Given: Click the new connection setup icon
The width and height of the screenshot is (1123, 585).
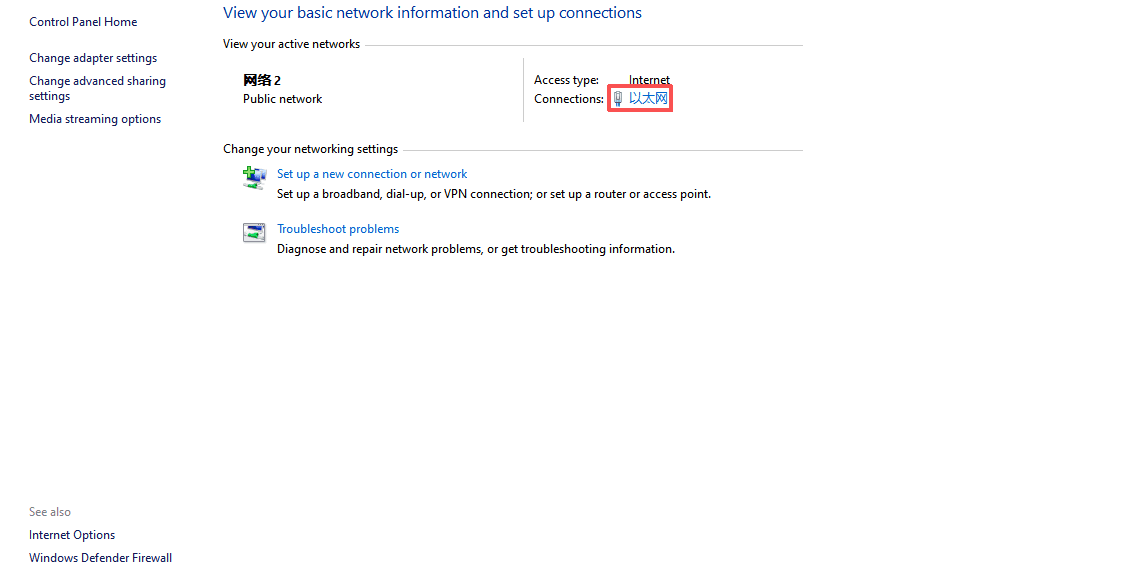Looking at the screenshot, I should point(254,178).
